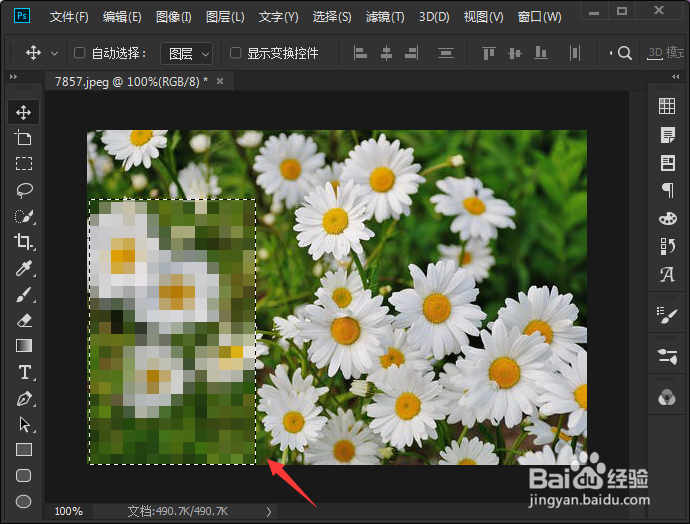Click the Photoshop Ps logo icon
Image resolution: width=690 pixels, height=524 pixels.
(22, 16)
